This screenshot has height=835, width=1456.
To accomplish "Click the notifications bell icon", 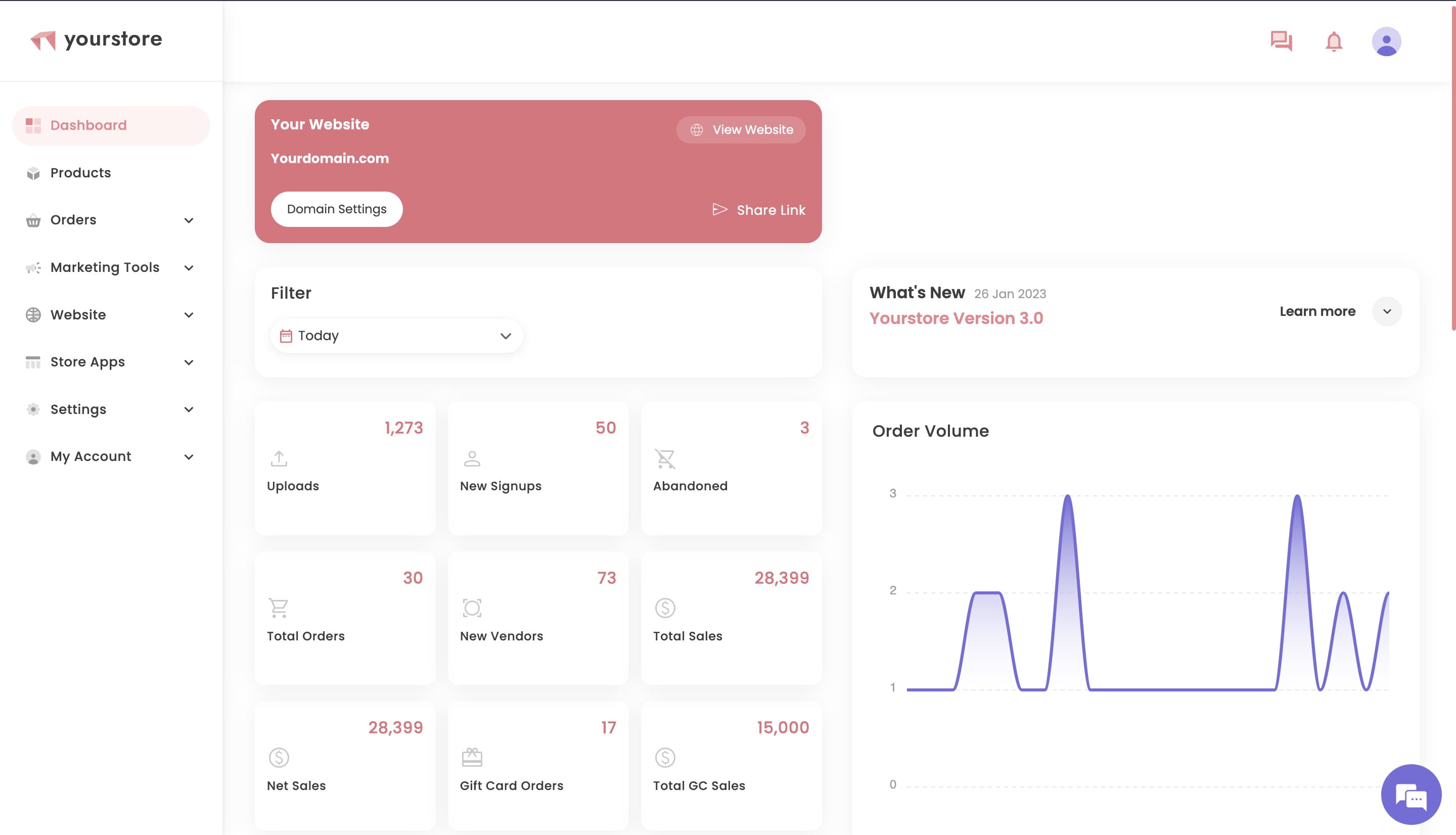I will click(x=1333, y=41).
